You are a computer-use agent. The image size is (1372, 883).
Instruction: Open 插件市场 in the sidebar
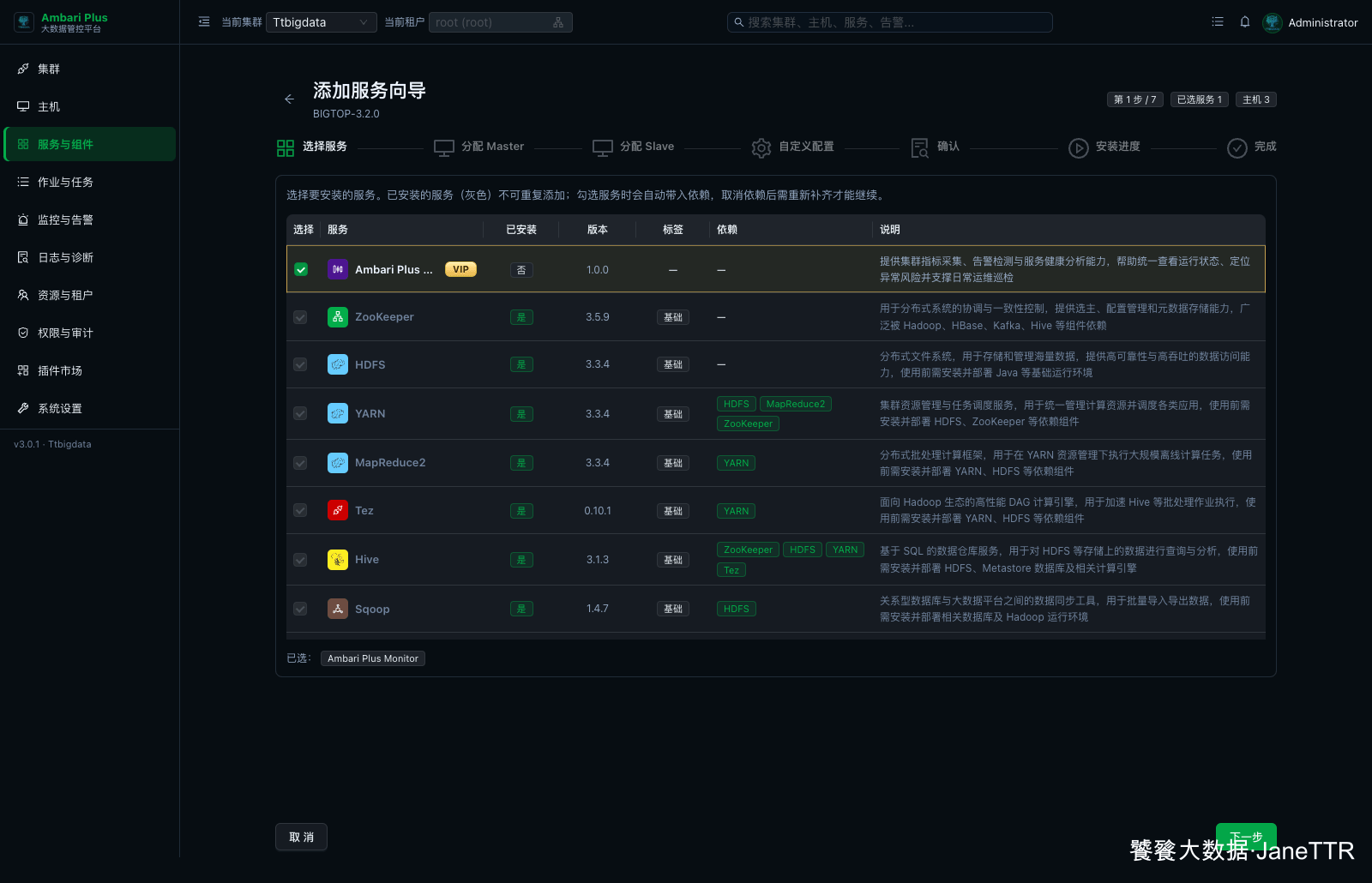pos(90,370)
